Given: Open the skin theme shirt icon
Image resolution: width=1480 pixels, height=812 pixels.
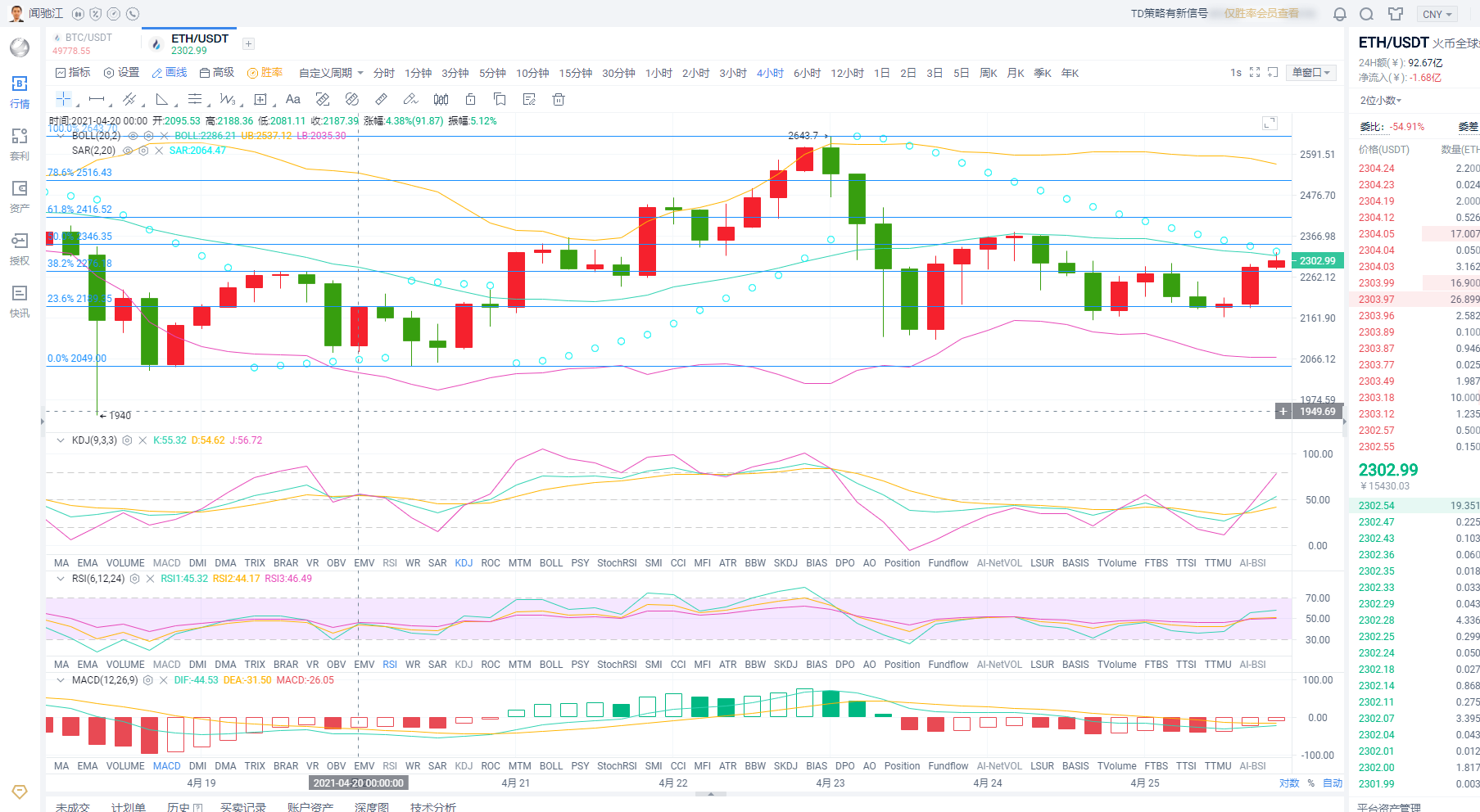Looking at the screenshot, I should coord(1396,14).
